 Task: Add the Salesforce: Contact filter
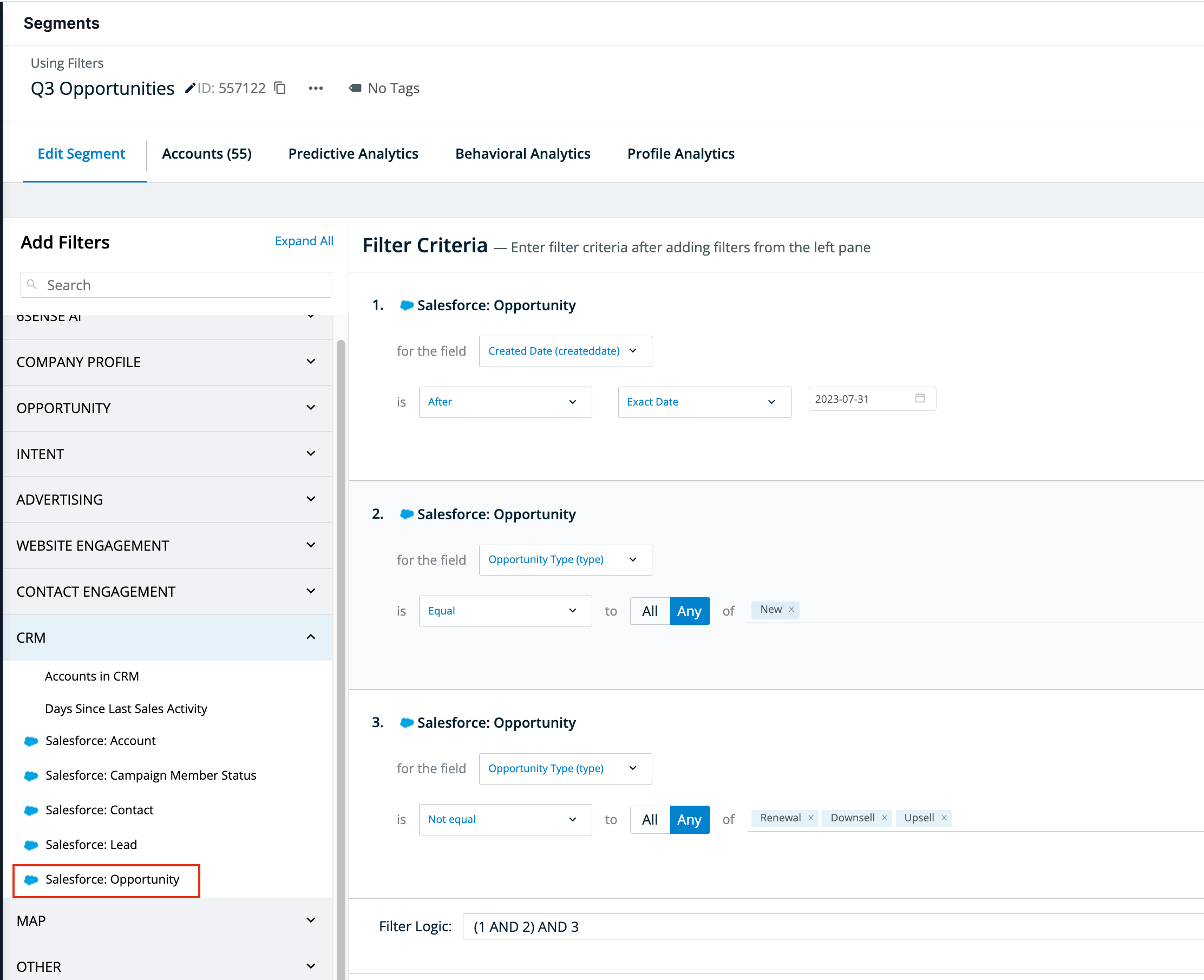(x=99, y=810)
